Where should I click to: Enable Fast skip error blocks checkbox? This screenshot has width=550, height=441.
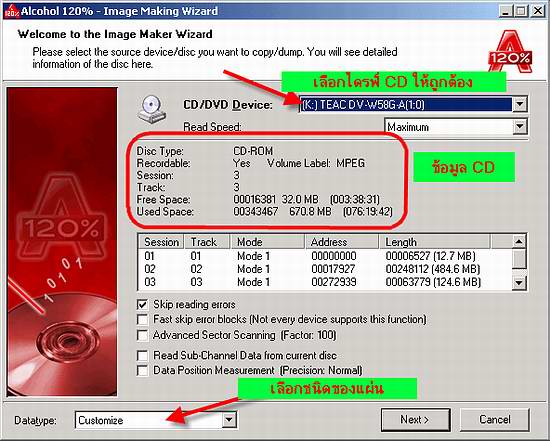click(x=142, y=319)
